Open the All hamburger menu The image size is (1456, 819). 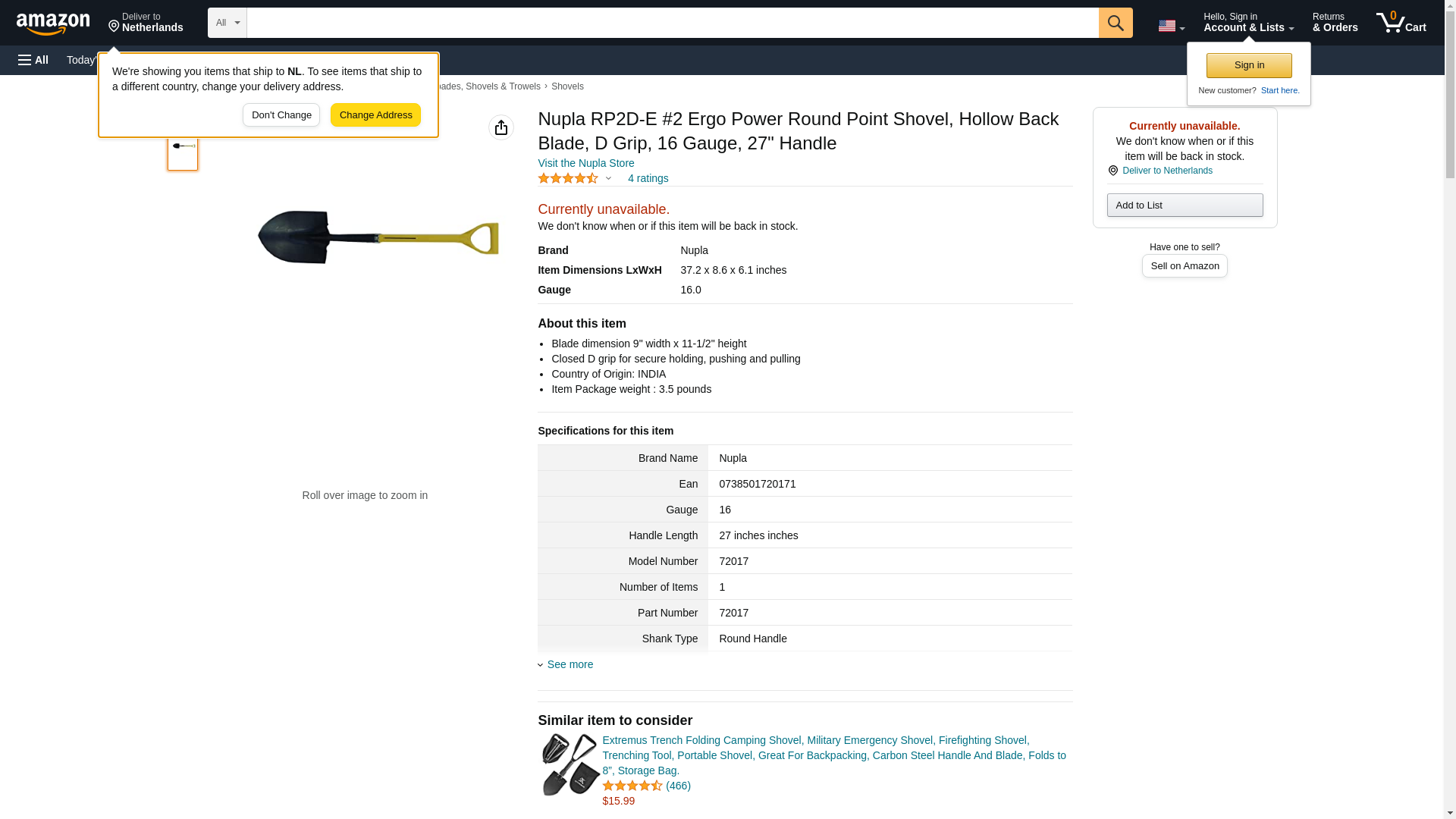pos(33,60)
